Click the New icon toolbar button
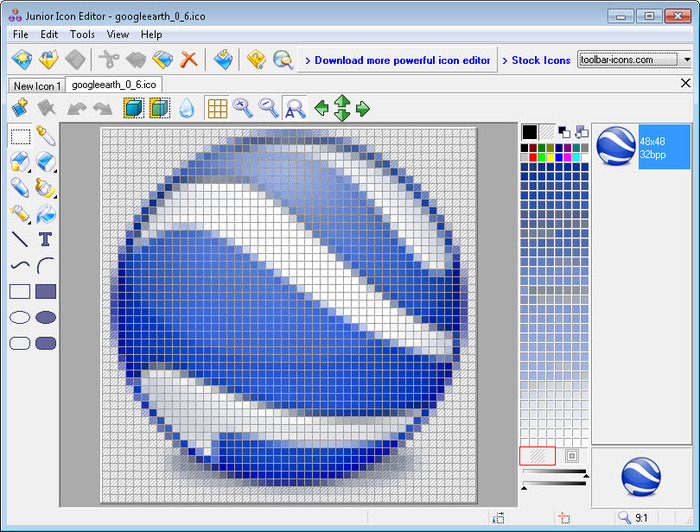The image size is (700, 532). (x=22, y=59)
